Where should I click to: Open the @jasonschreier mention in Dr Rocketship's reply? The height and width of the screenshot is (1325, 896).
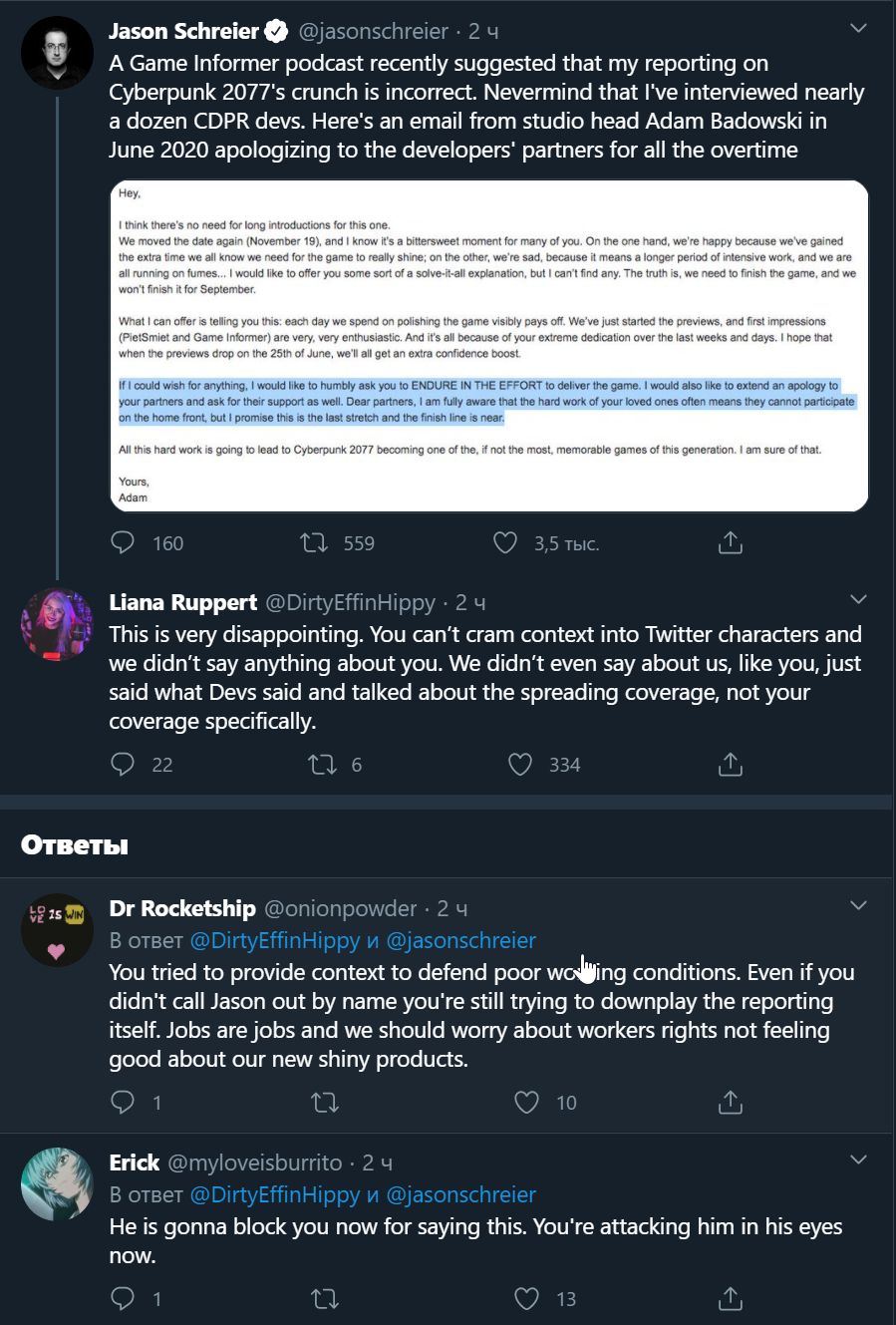click(461, 940)
